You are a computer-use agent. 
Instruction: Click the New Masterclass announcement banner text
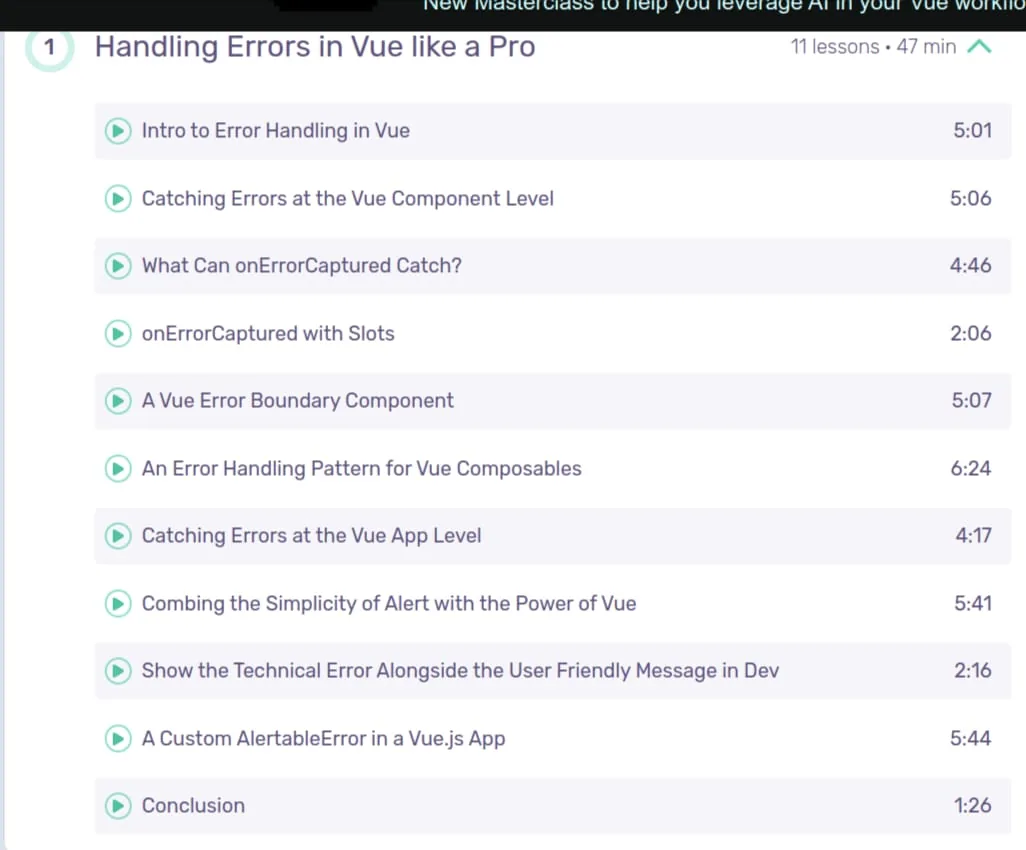[x=724, y=7]
